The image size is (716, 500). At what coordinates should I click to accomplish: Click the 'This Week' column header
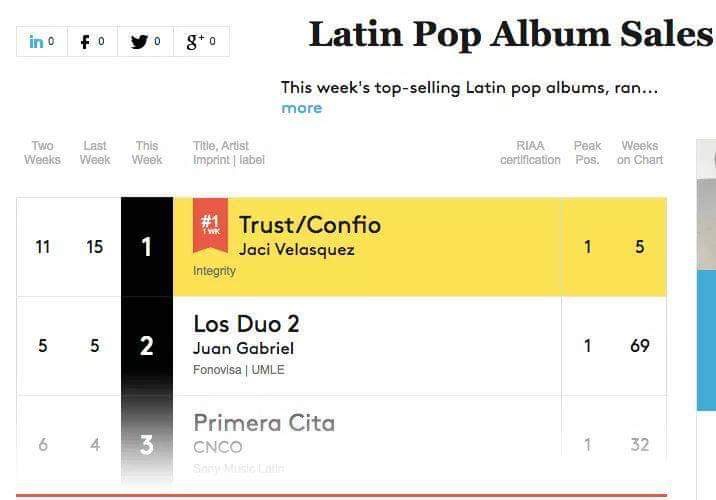click(147, 153)
